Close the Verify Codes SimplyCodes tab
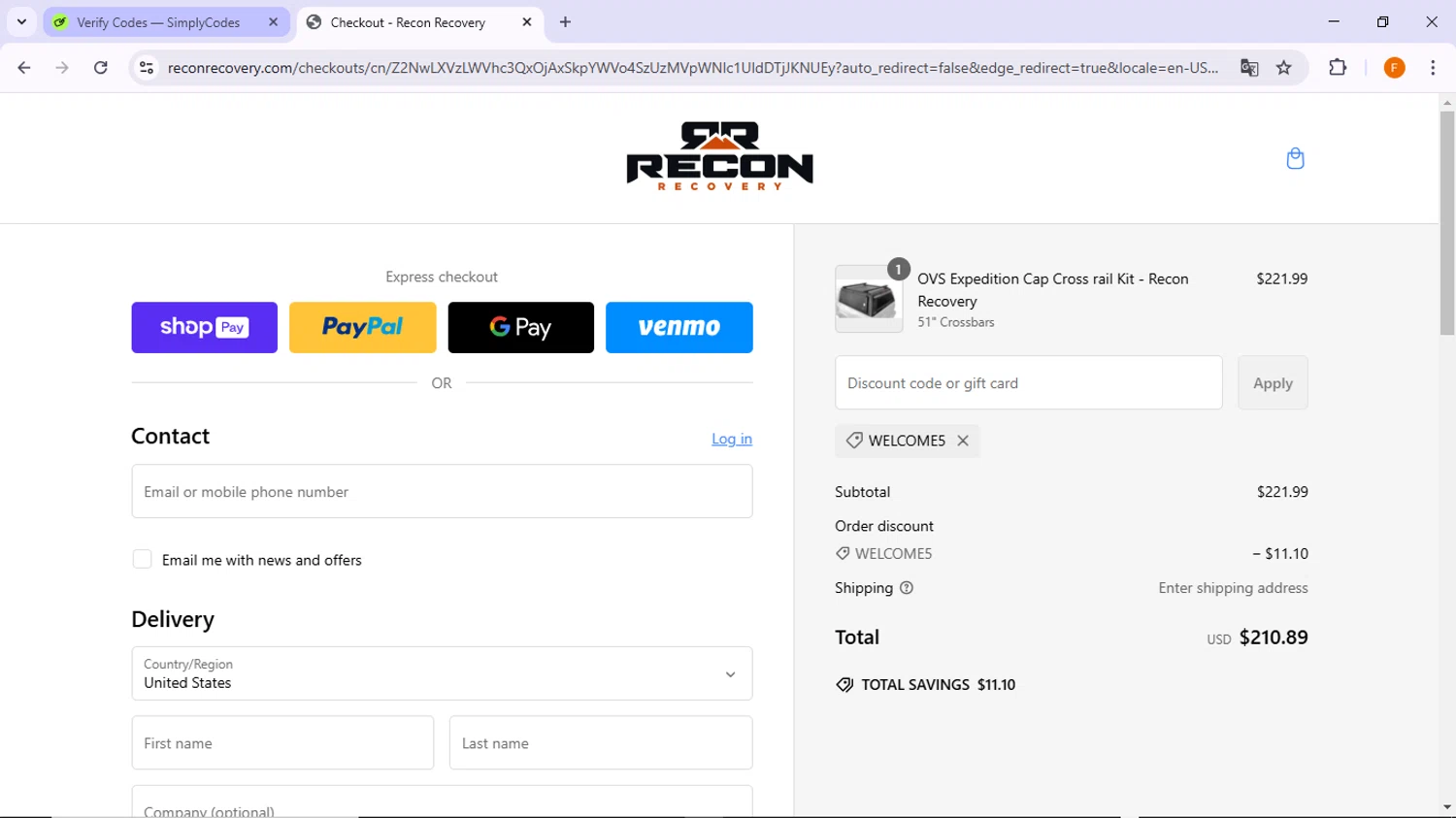This screenshot has height=818, width=1456. (x=273, y=22)
